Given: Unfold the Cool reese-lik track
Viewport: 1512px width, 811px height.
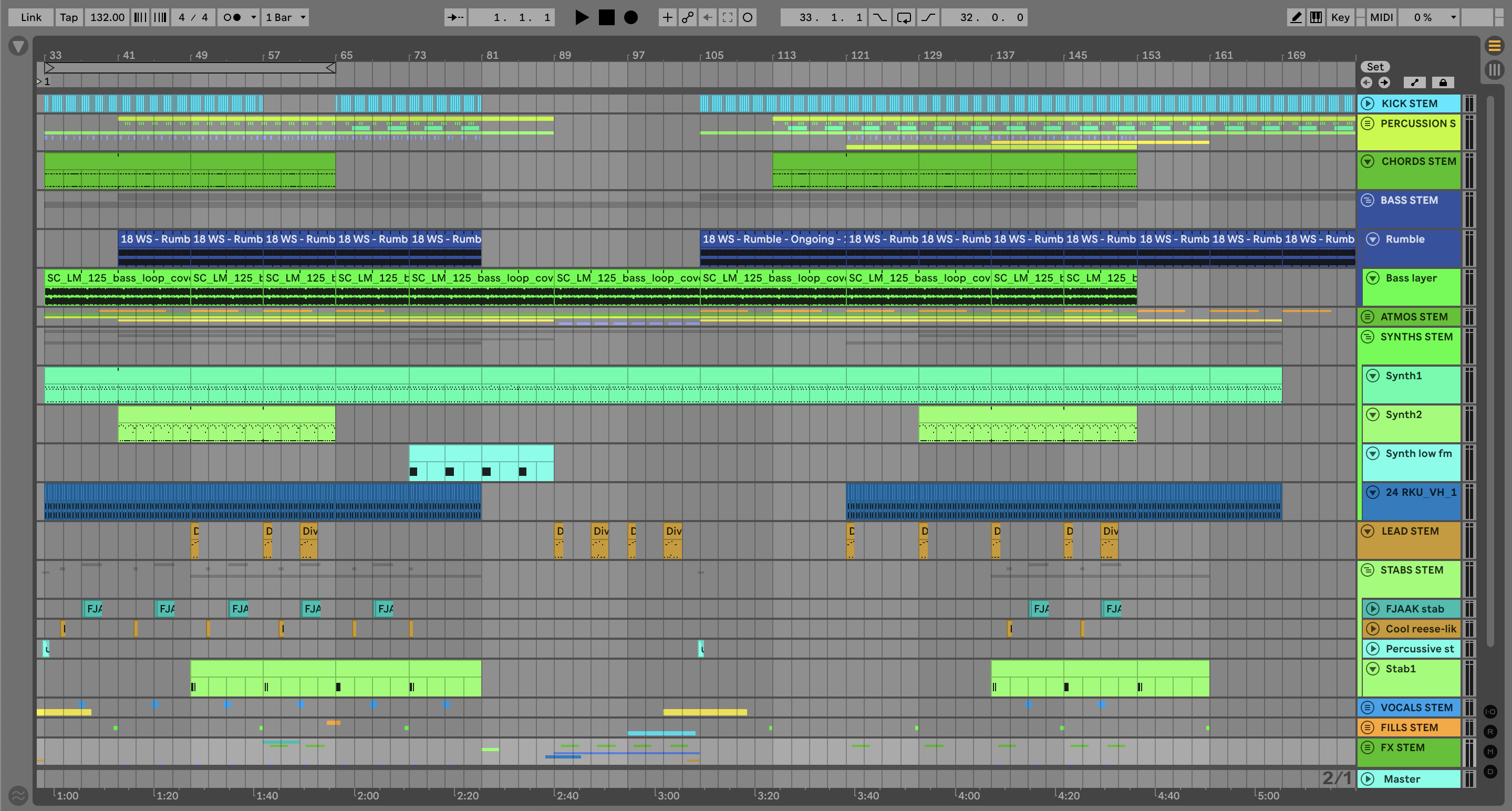Looking at the screenshot, I should tap(1372, 629).
